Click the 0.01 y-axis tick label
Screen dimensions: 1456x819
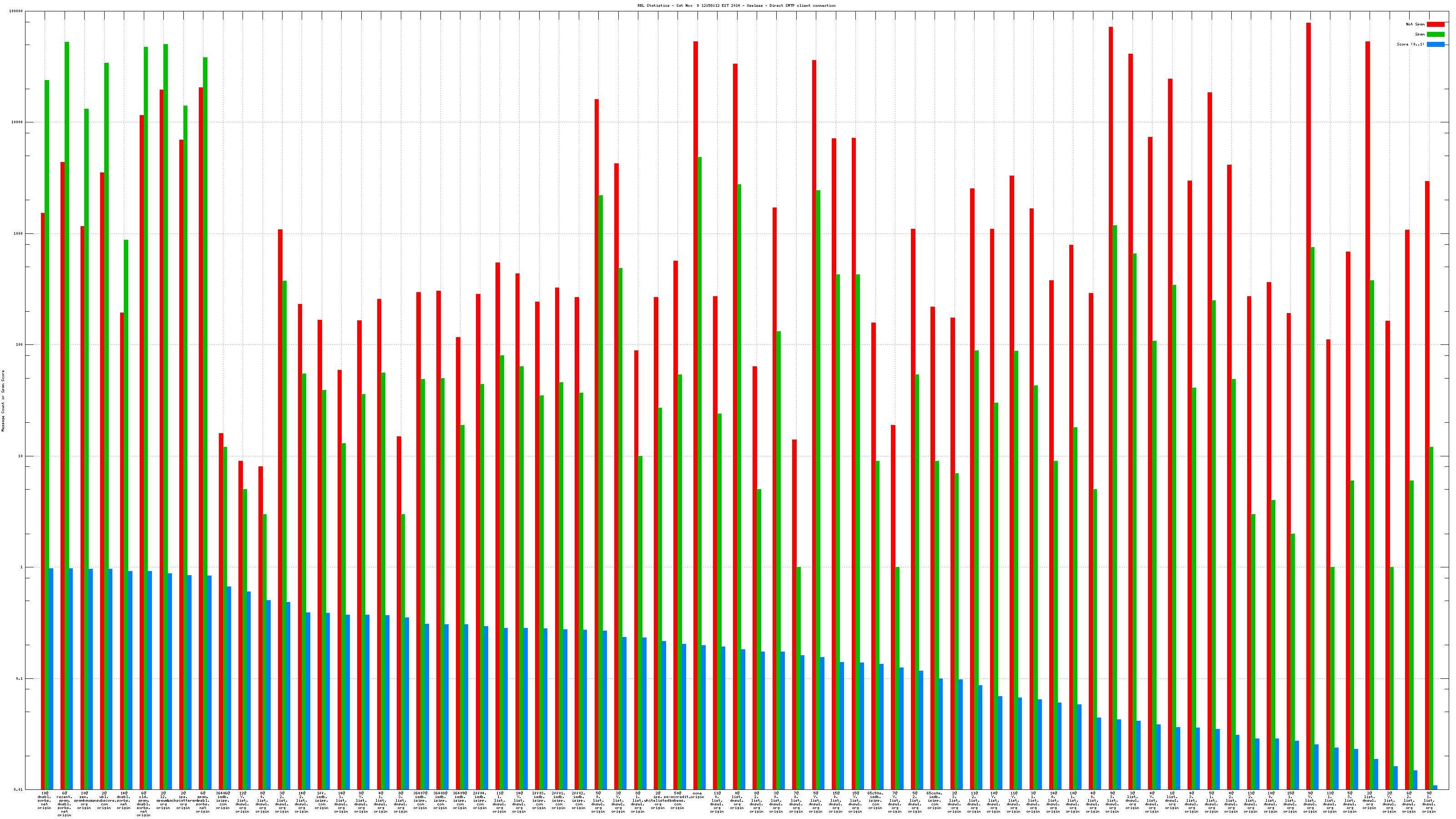(19, 789)
